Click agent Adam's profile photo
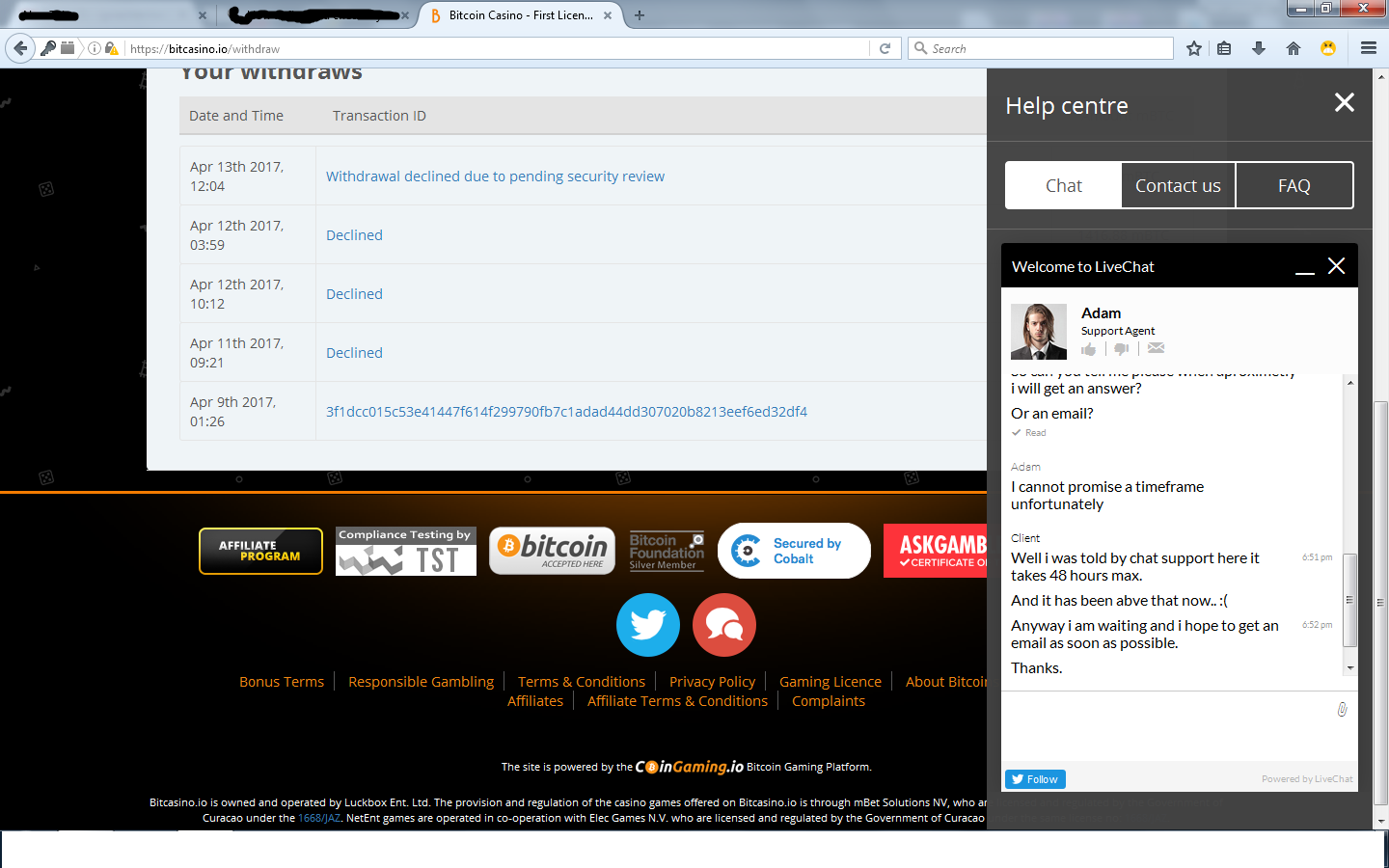This screenshot has width=1389, height=868. click(x=1039, y=332)
